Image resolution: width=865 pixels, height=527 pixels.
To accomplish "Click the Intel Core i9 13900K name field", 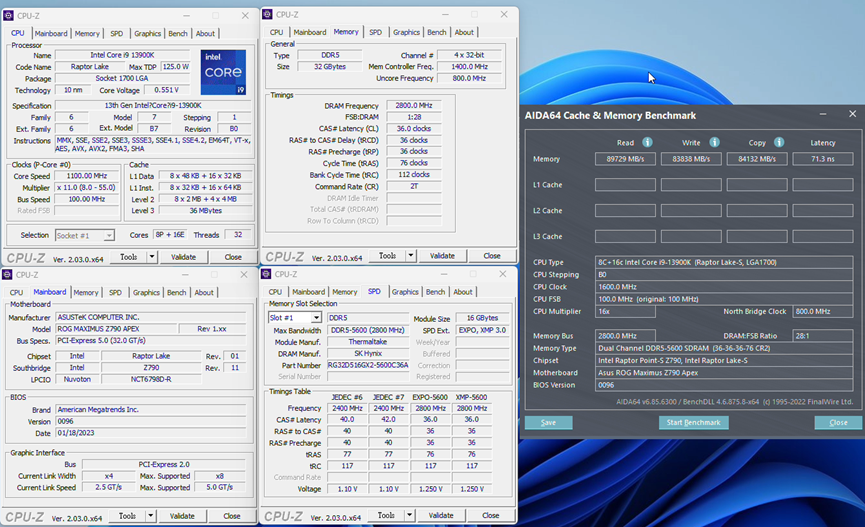I will pos(122,55).
